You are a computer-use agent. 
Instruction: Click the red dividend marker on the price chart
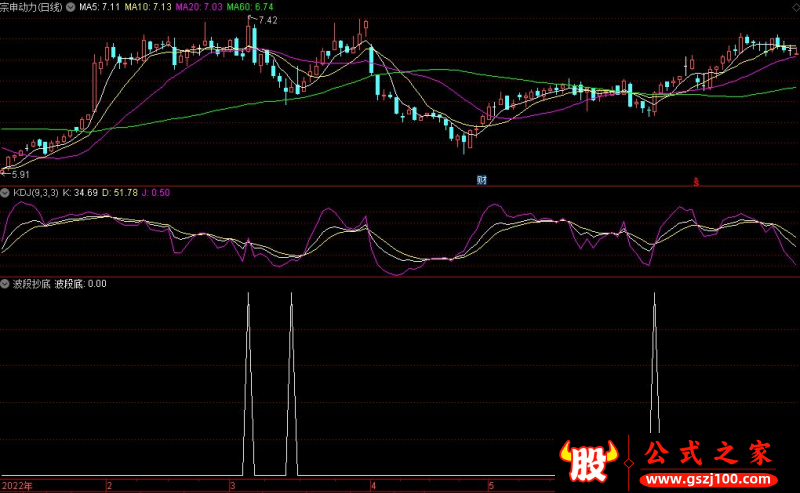(x=696, y=181)
